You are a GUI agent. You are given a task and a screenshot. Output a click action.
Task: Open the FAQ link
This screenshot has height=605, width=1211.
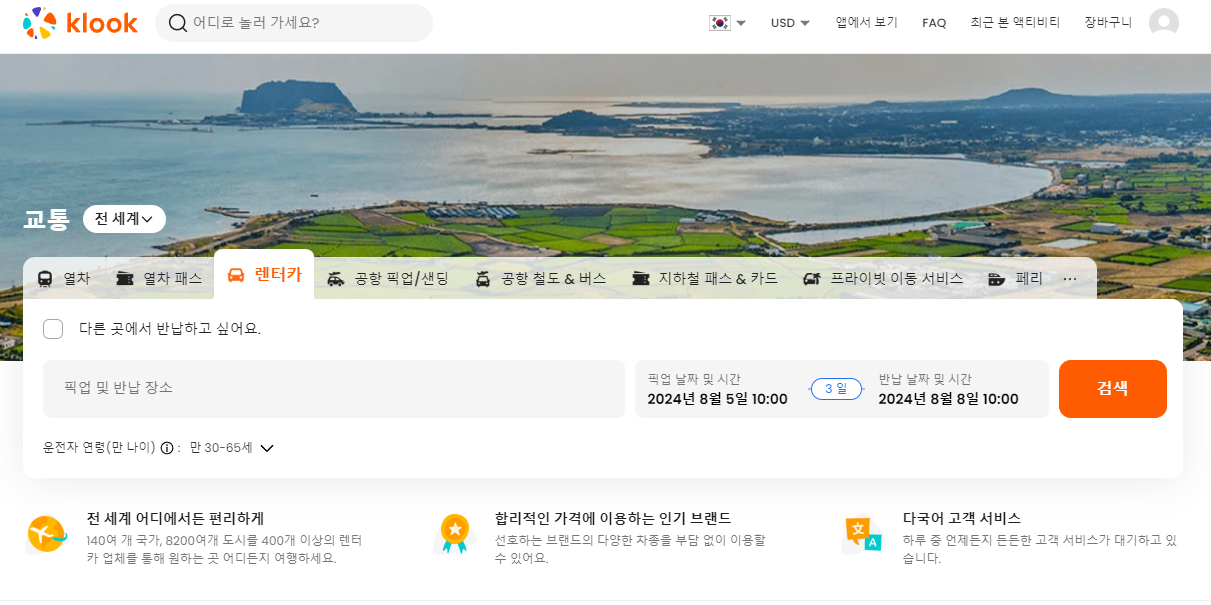click(934, 23)
